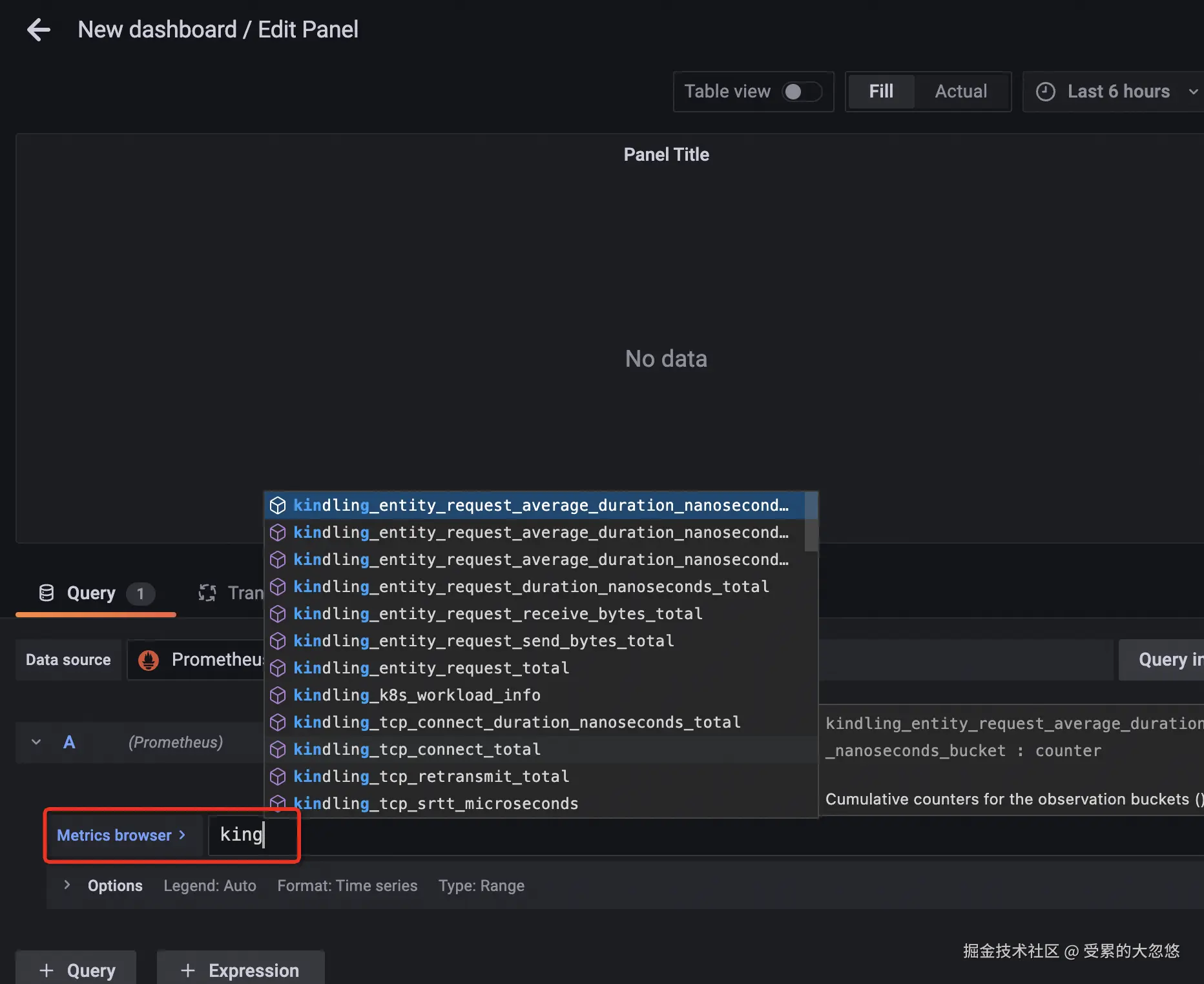The height and width of the screenshot is (984, 1204).
Task: Expand the Options section chevron
Action: 67,885
